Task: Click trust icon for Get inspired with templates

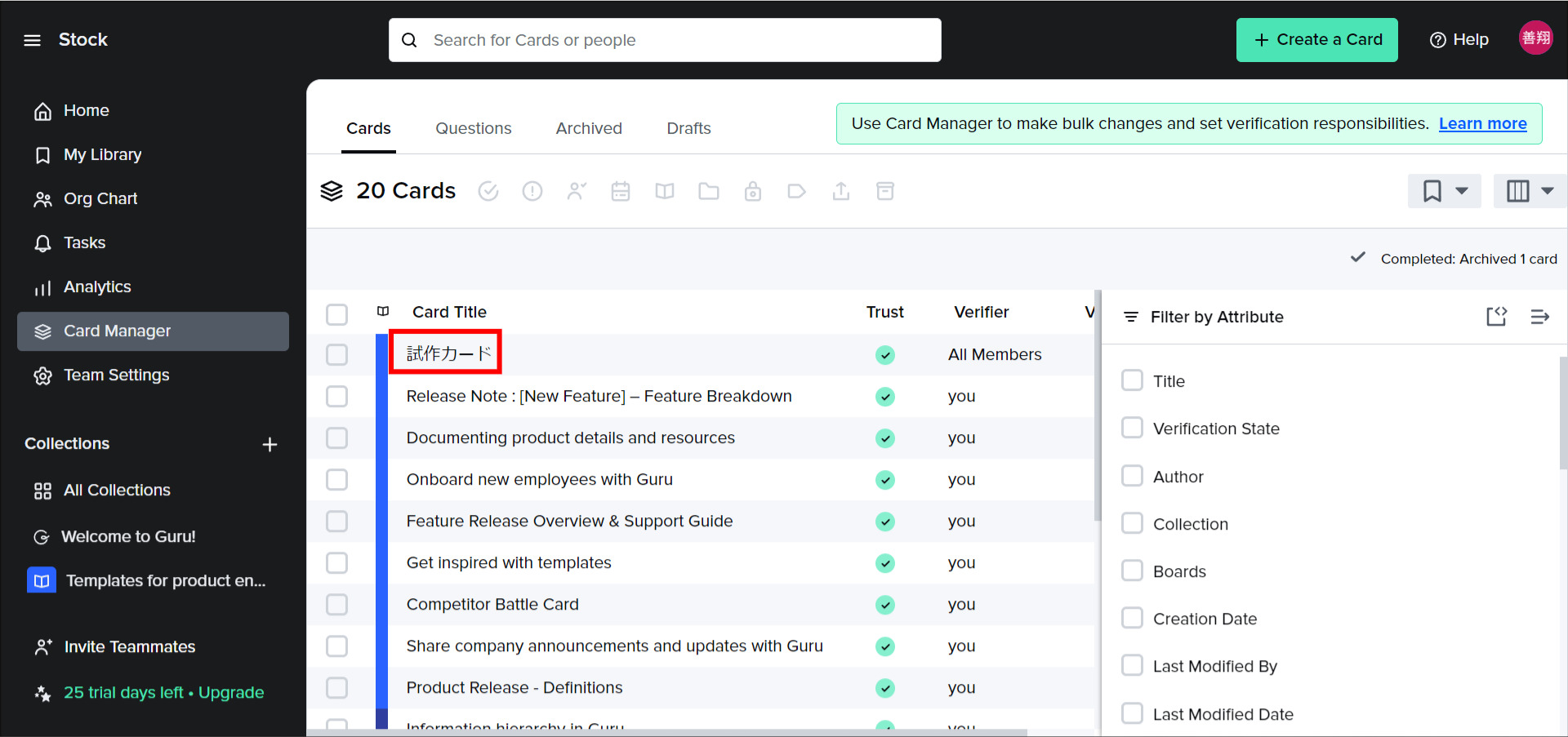Action: (x=885, y=563)
